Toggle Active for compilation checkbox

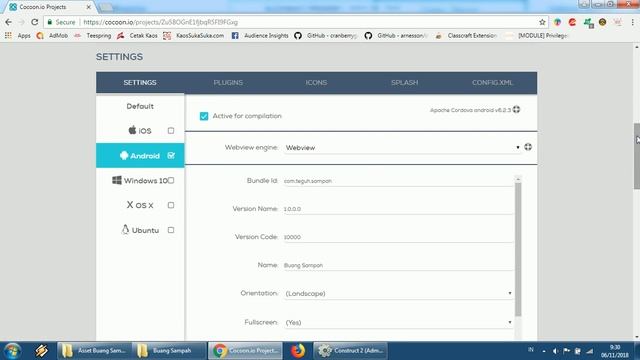[204, 116]
